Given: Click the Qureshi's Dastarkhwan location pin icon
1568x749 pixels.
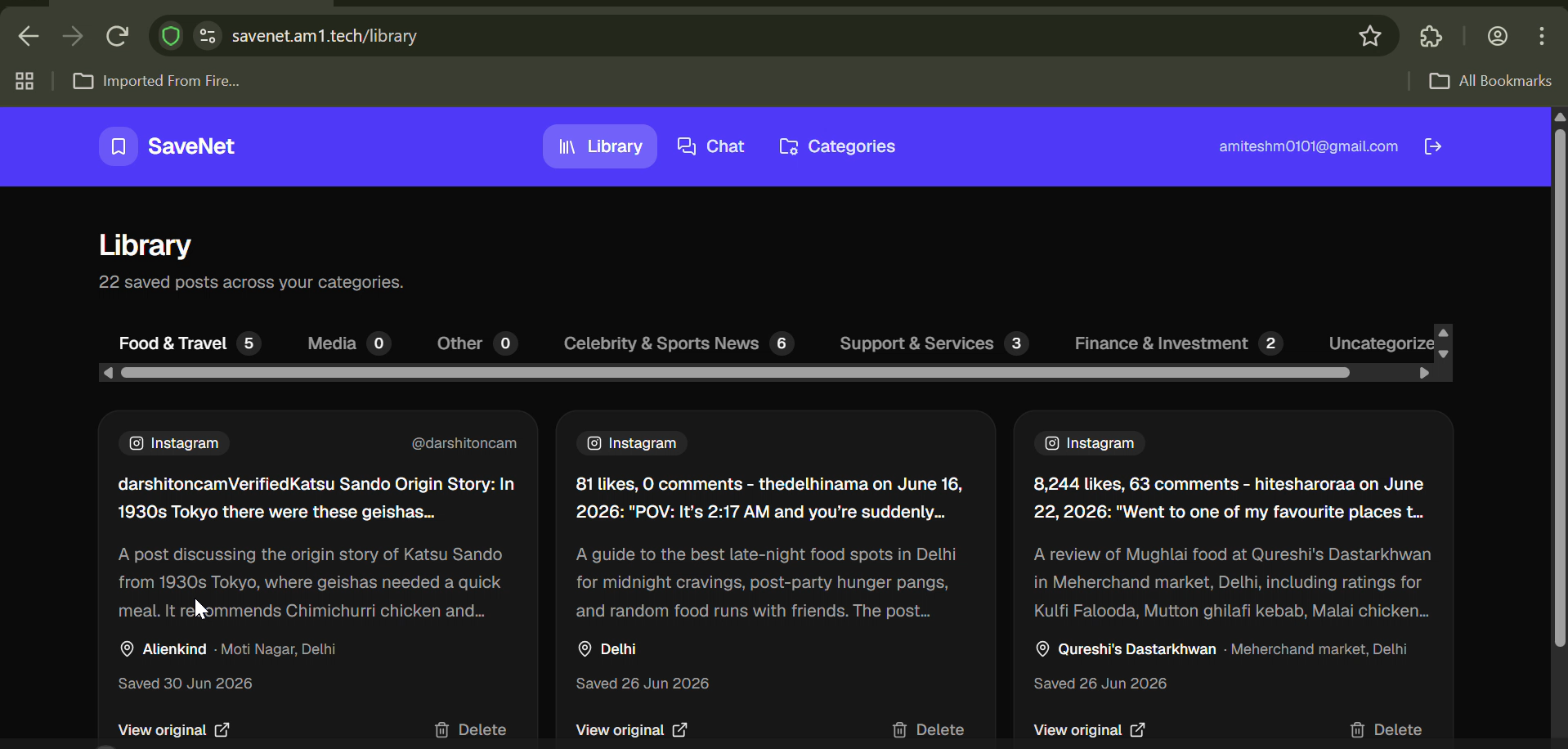Looking at the screenshot, I should (1042, 649).
